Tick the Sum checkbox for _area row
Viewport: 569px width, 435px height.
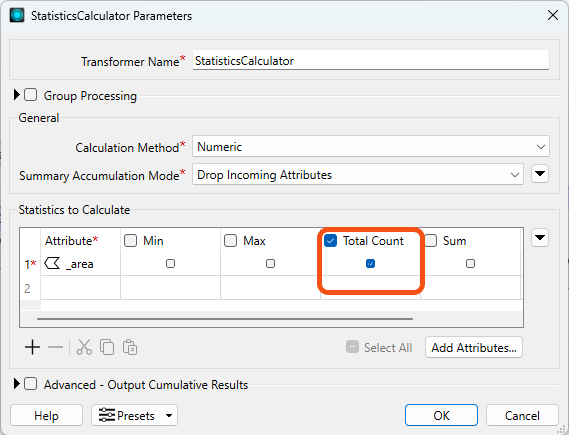click(x=470, y=263)
